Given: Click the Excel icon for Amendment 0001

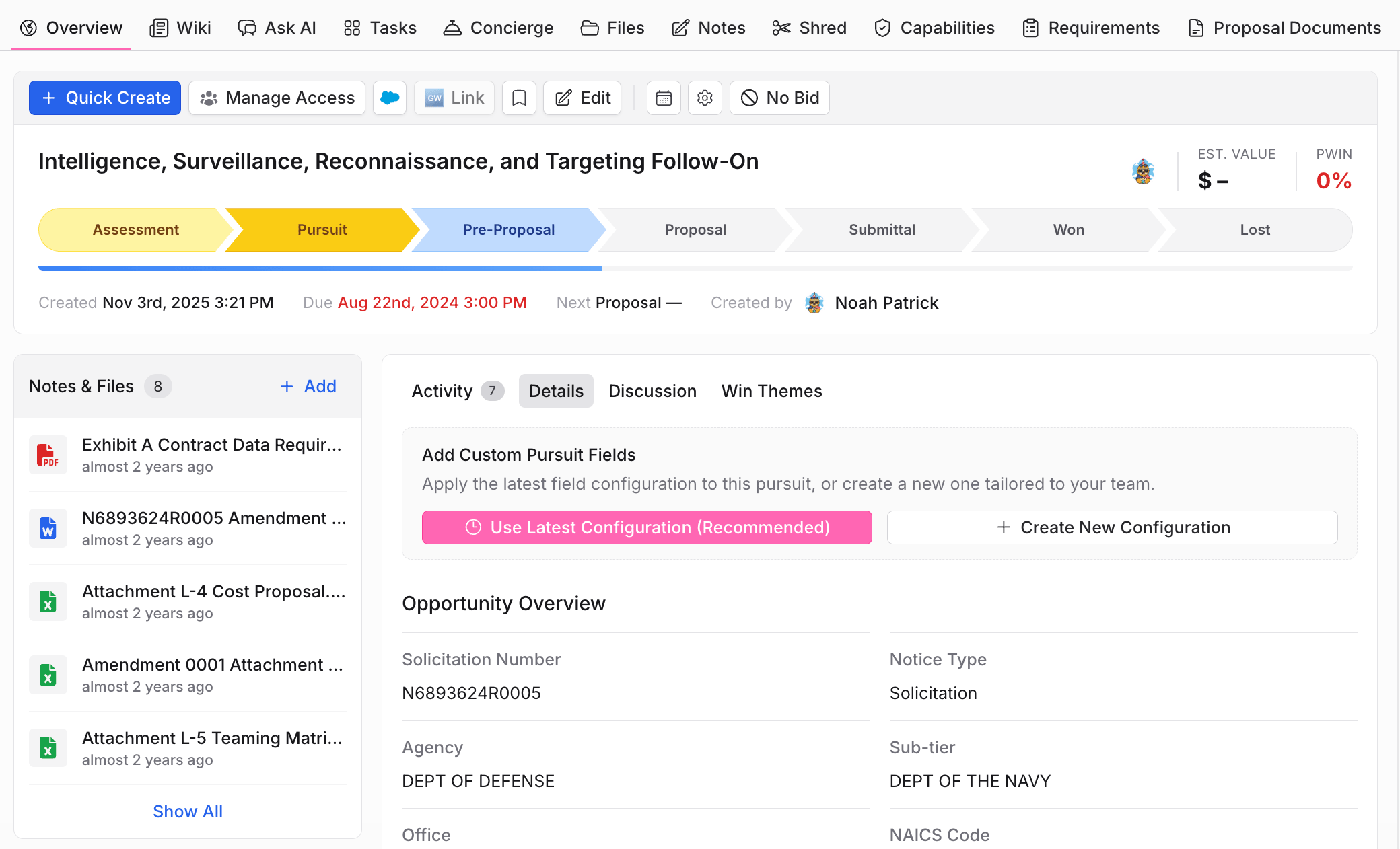Looking at the screenshot, I should [x=48, y=675].
